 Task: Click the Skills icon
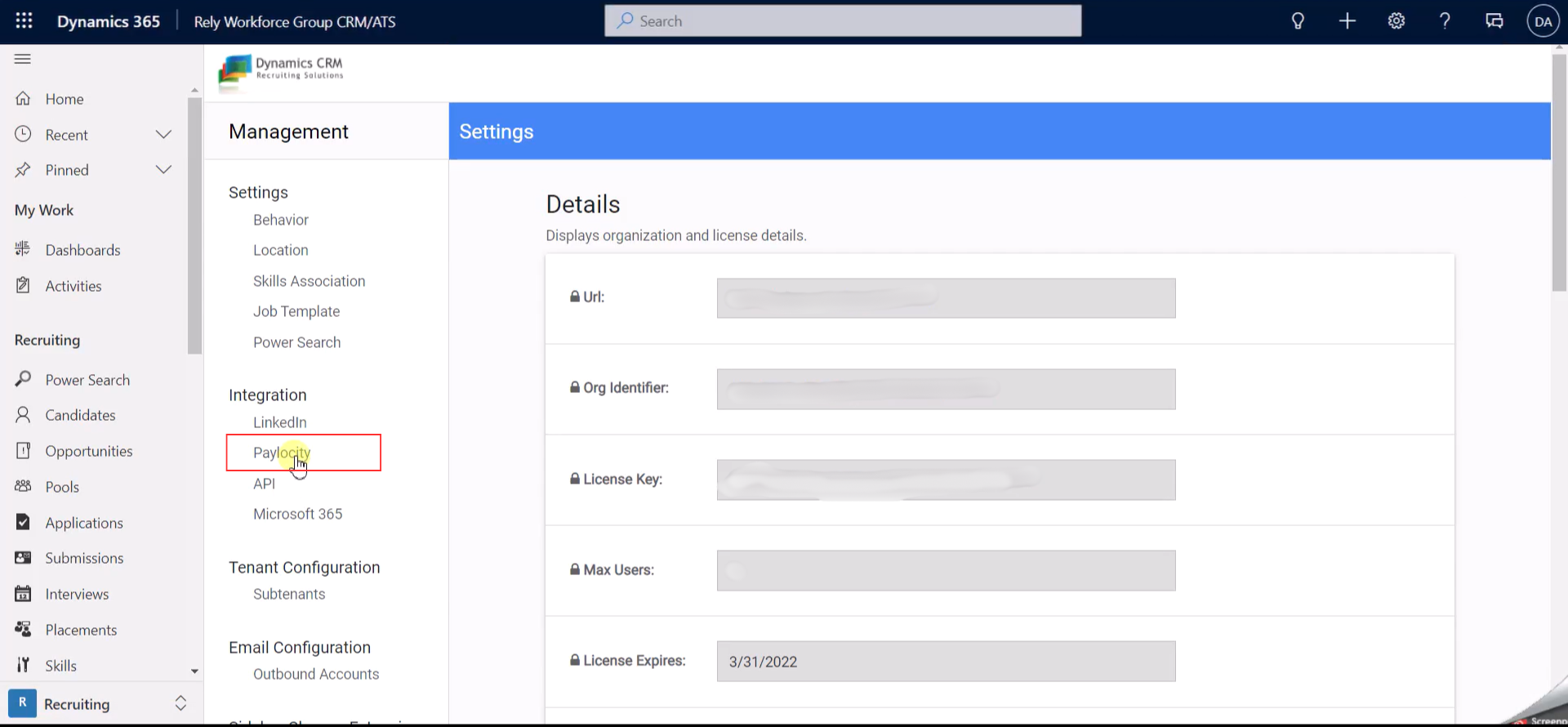coord(23,665)
